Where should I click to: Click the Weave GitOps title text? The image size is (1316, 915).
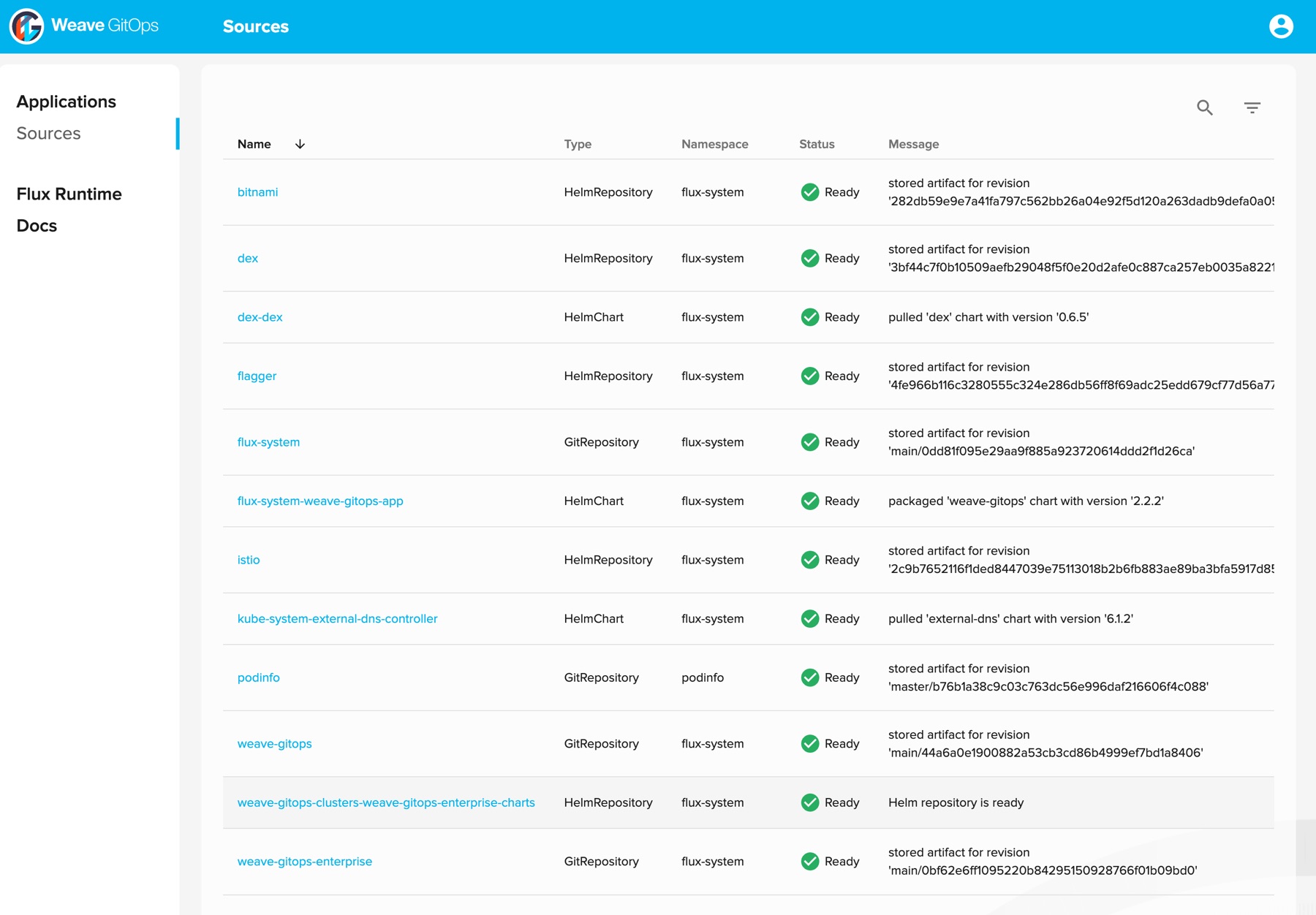click(105, 26)
